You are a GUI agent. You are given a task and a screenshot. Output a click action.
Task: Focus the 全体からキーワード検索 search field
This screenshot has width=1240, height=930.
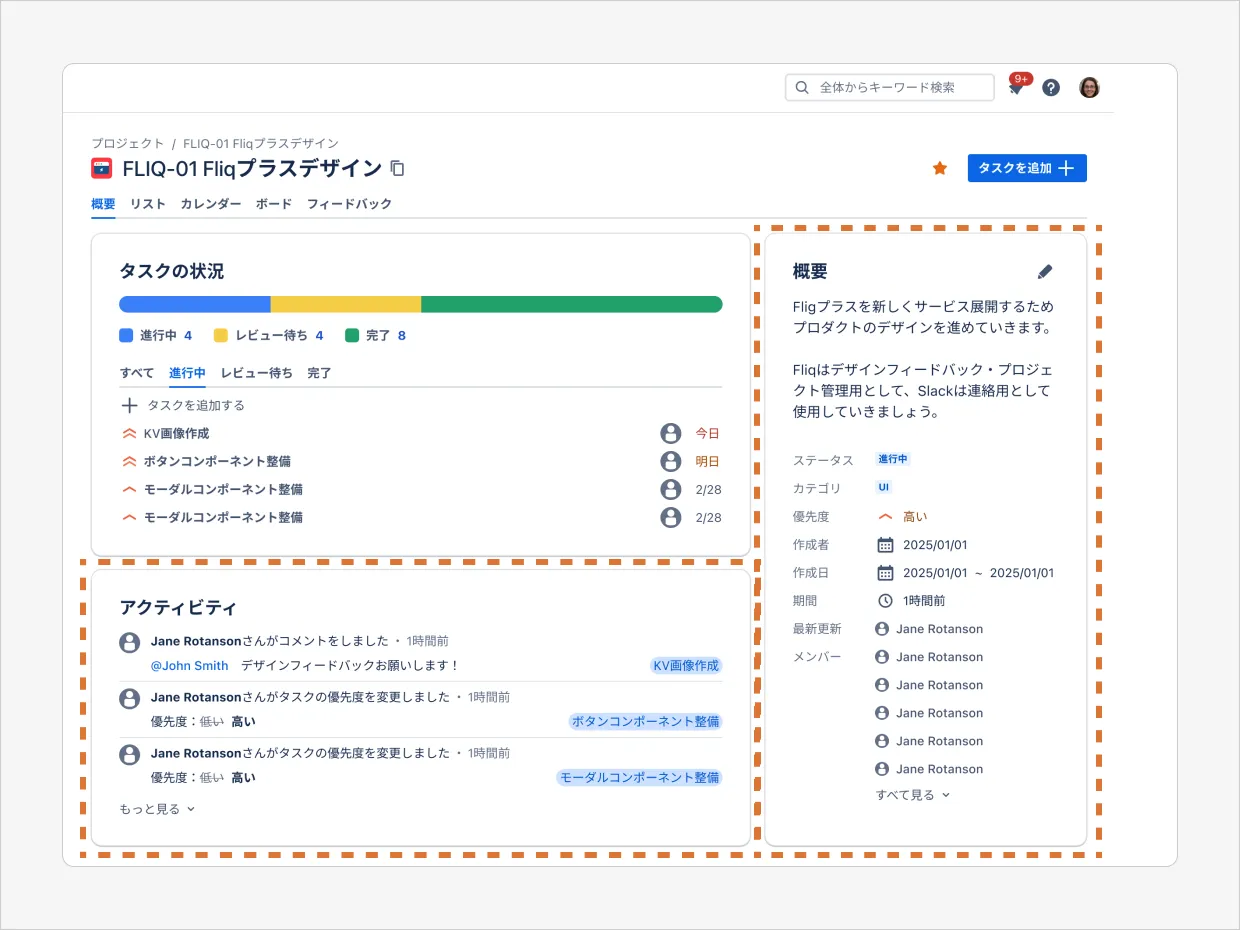(890, 87)
